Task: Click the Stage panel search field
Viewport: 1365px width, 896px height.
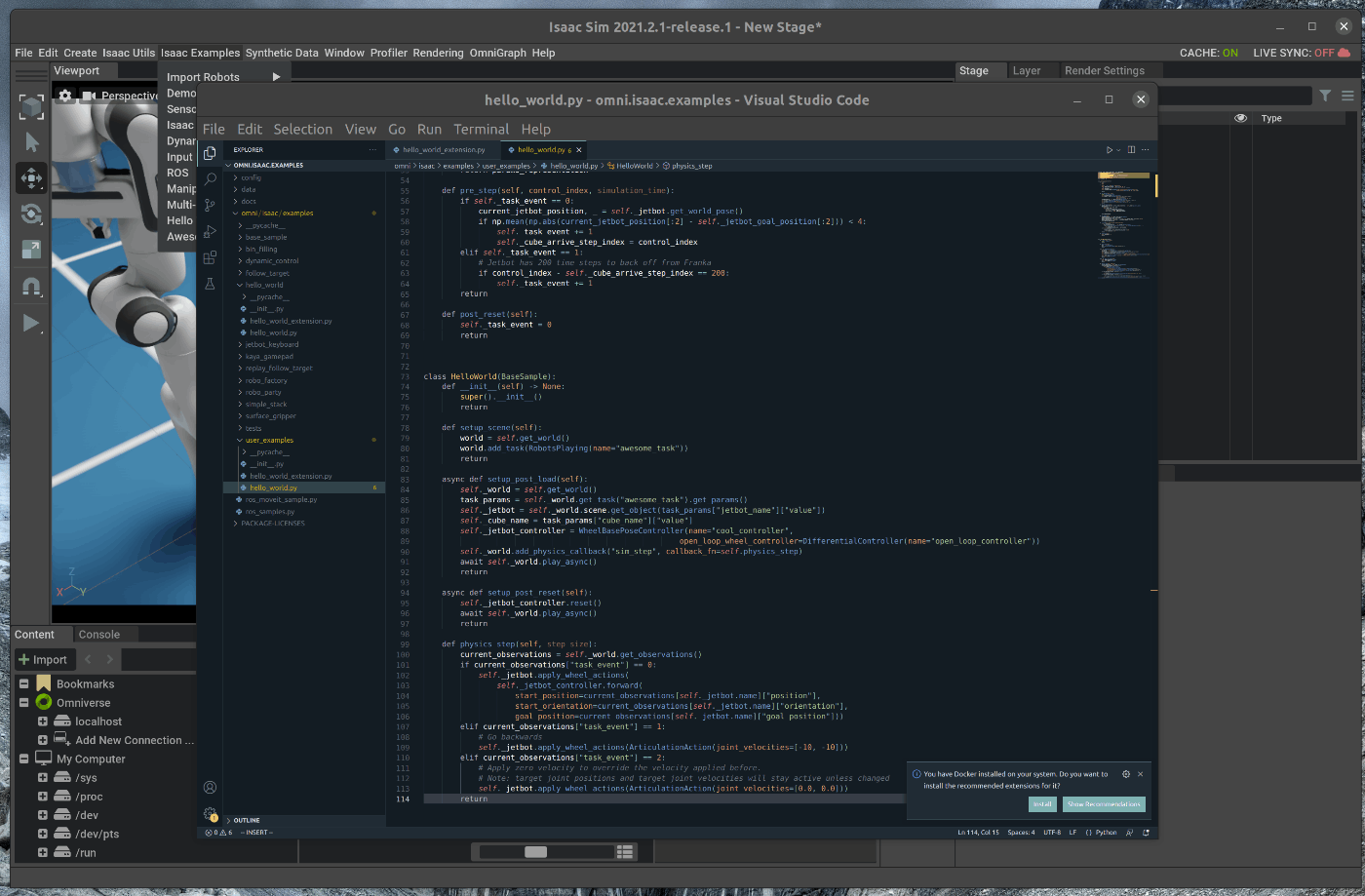Action: click(1234, 96)
